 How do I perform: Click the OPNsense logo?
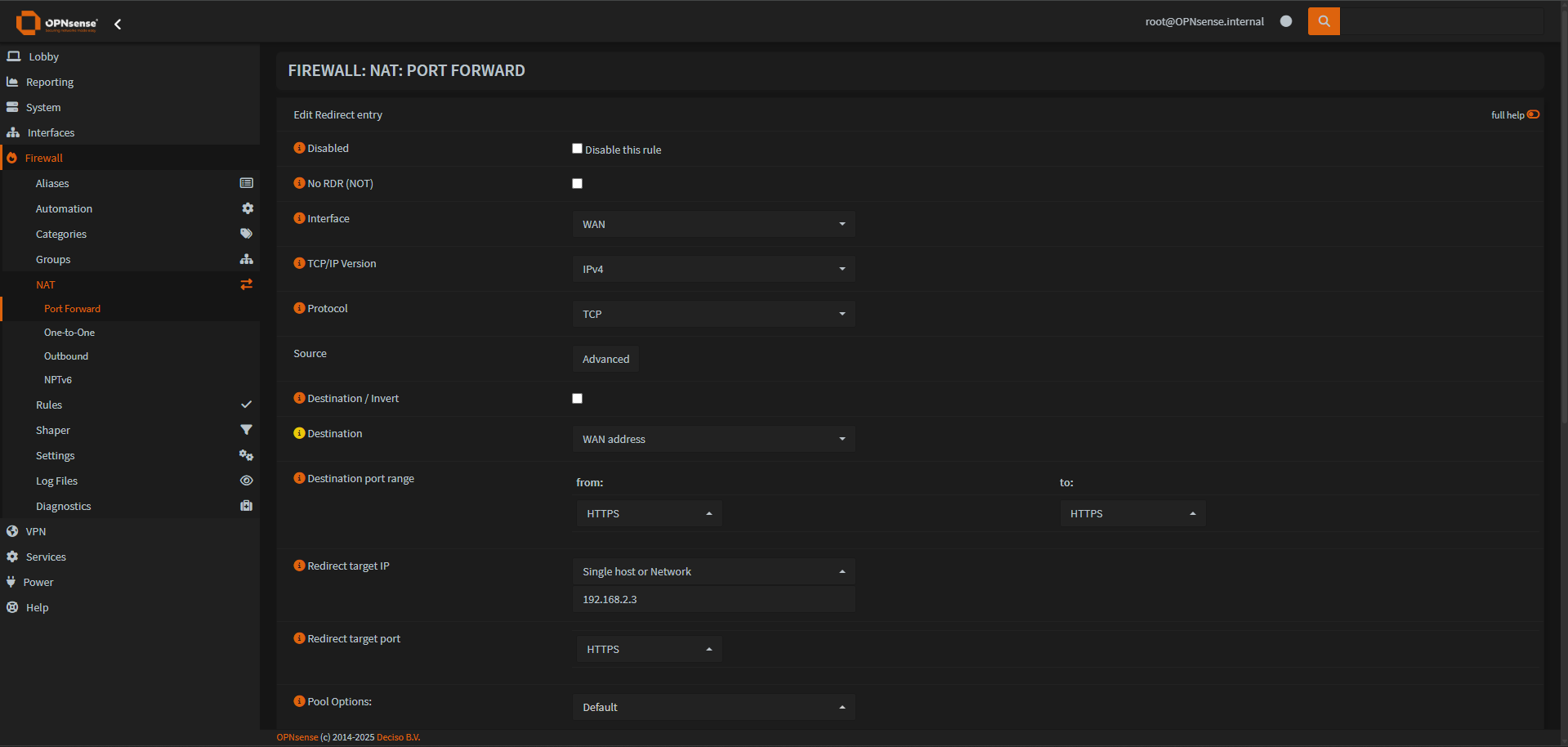pyautogui.click(x=56, y=23)
